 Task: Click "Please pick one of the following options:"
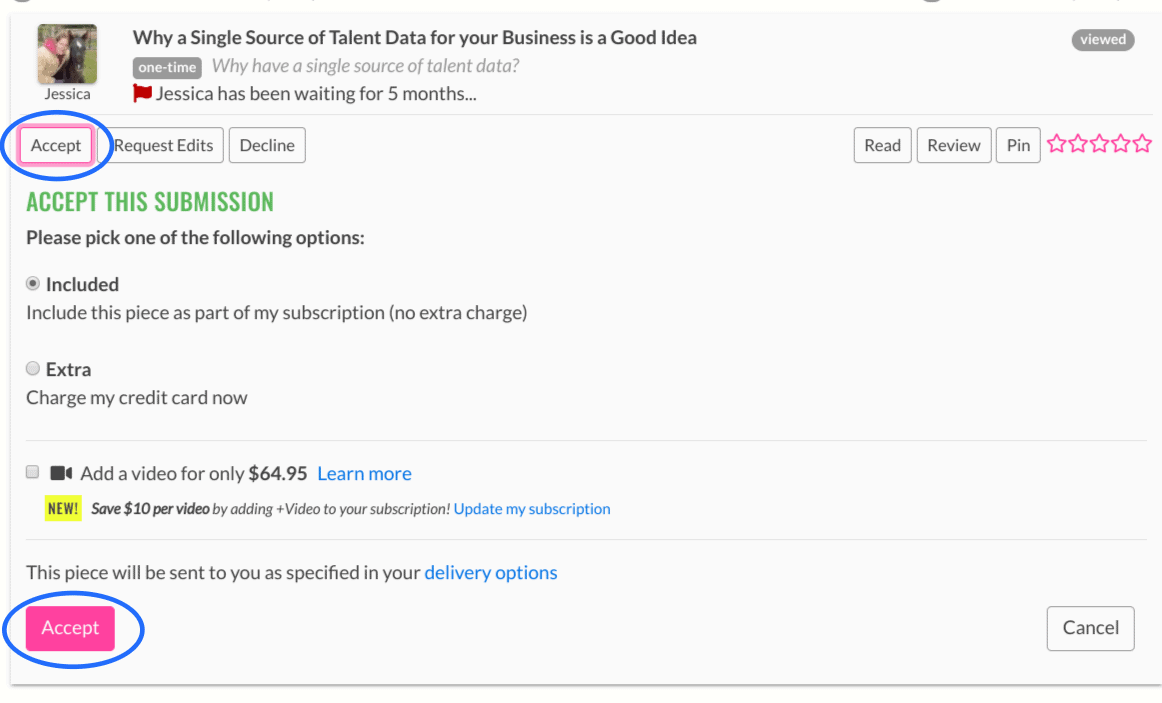196,238
